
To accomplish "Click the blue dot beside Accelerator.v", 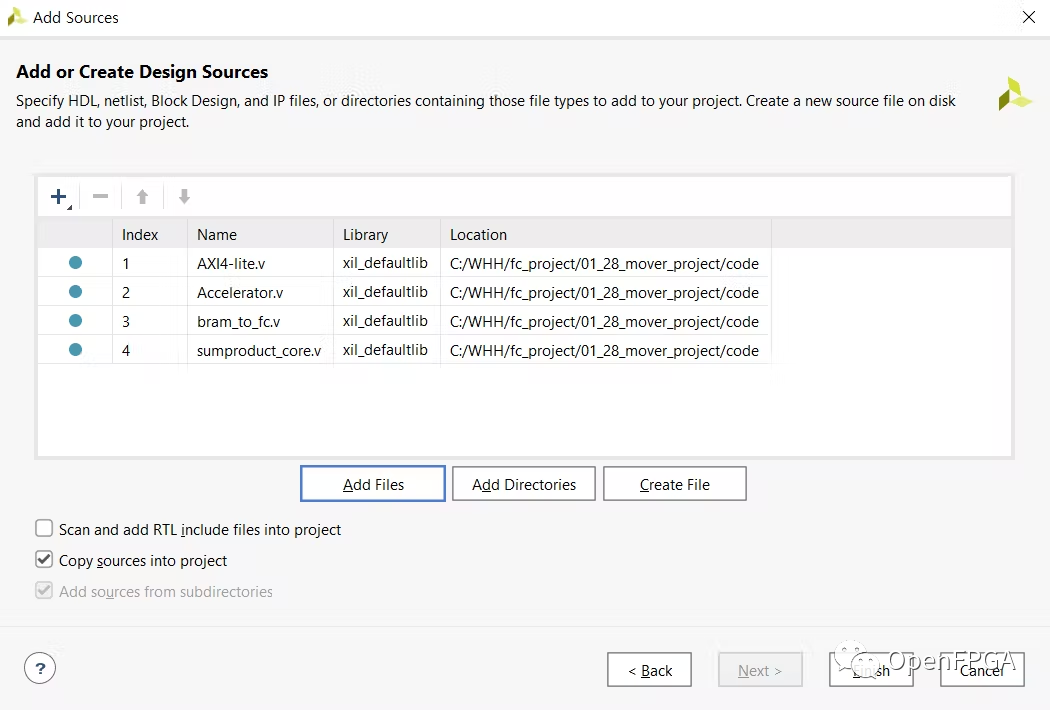I will [75, 292].
